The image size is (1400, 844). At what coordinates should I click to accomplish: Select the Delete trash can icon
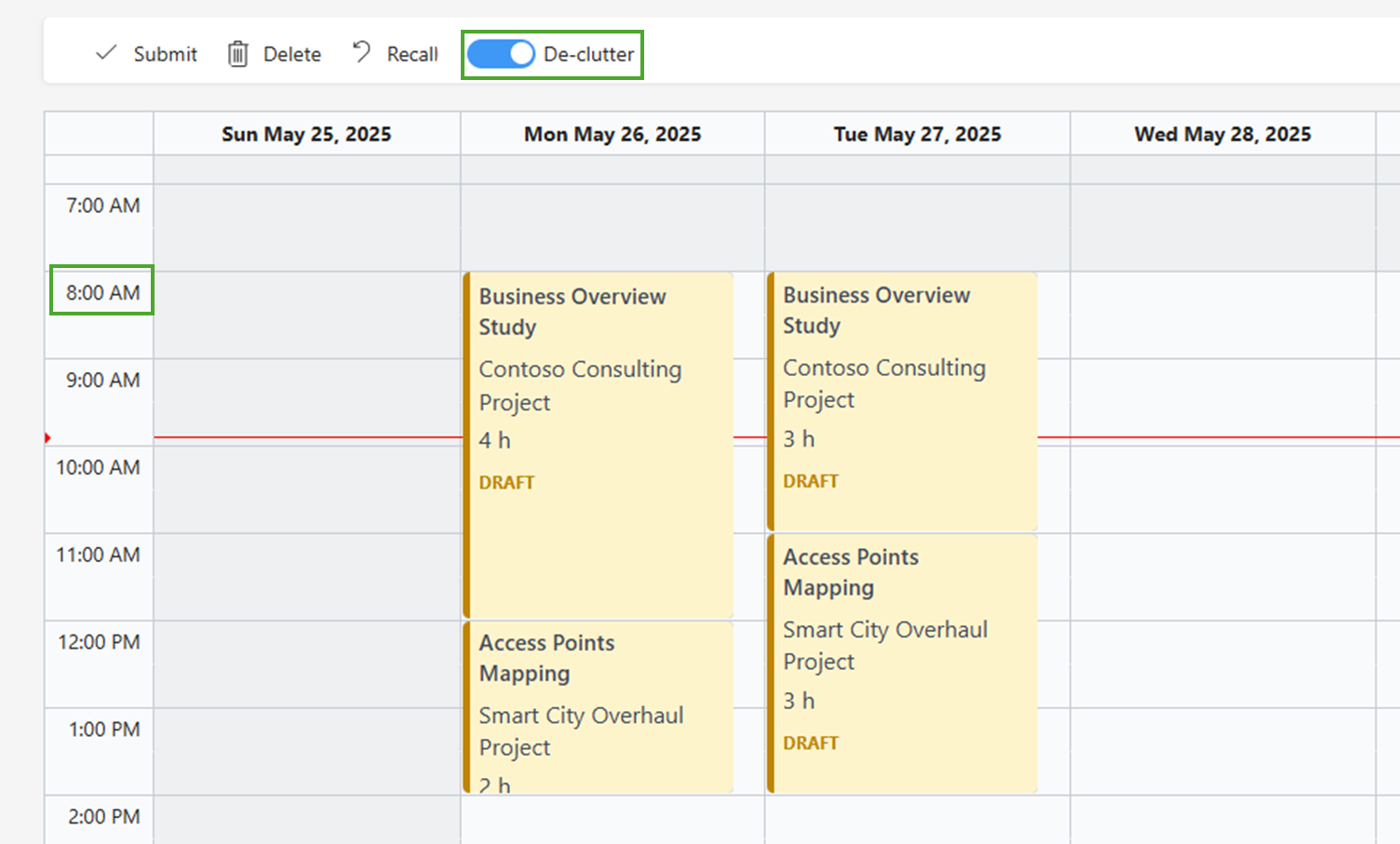point(238,53)
